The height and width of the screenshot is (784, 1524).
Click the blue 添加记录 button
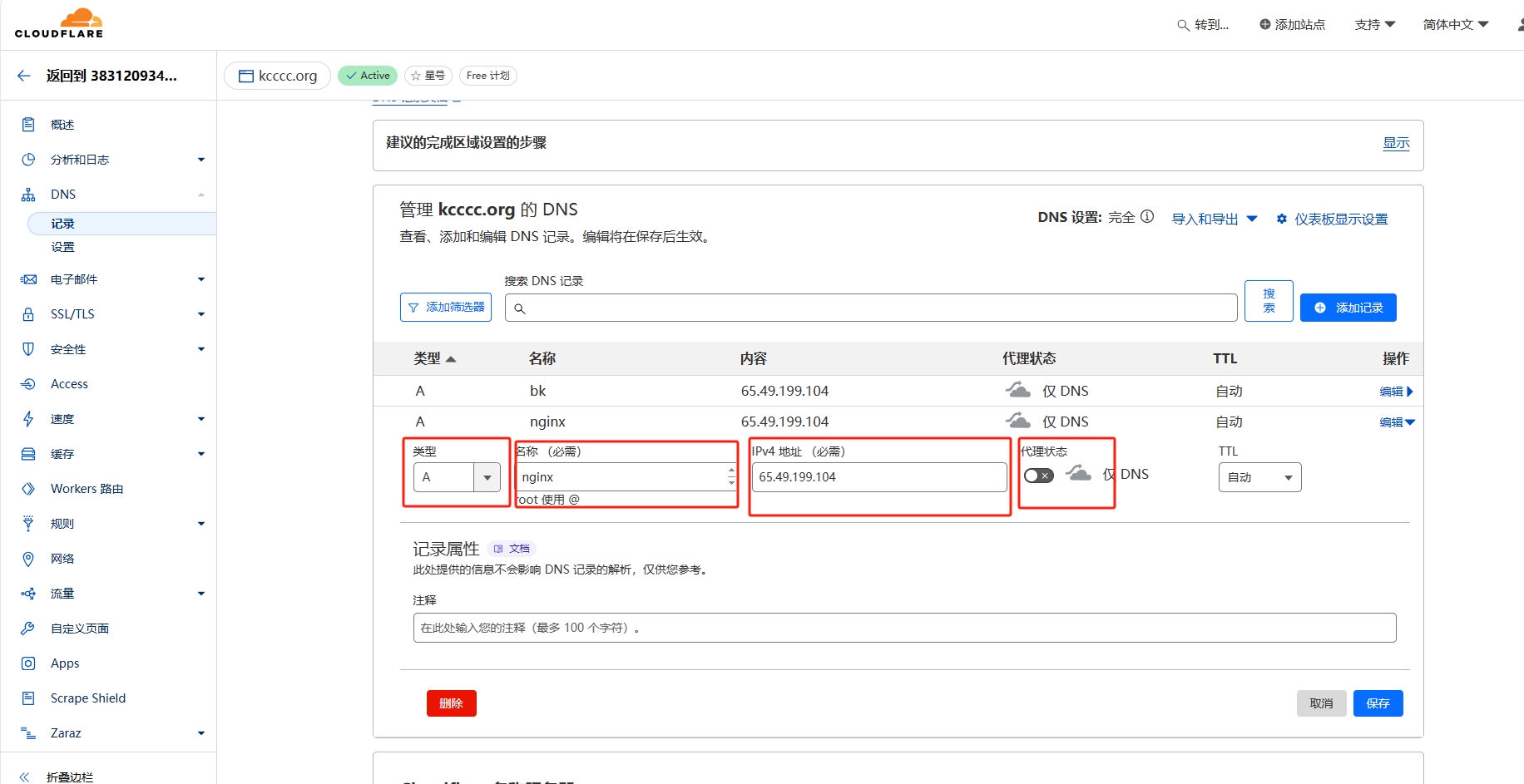click(x=1348, y=308)
